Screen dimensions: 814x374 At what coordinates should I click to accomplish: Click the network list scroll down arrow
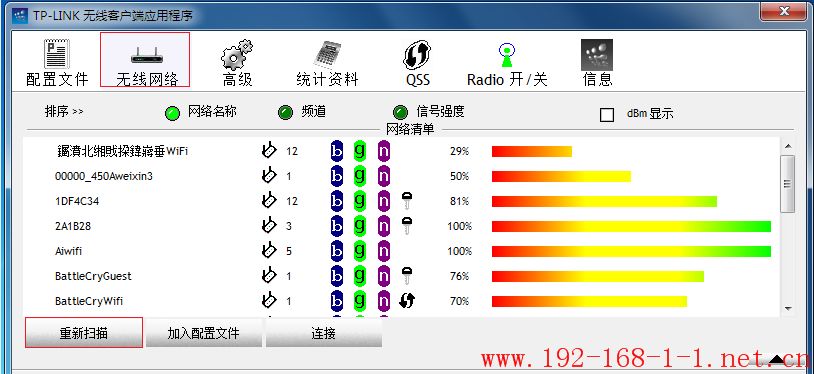click(788, 309)
